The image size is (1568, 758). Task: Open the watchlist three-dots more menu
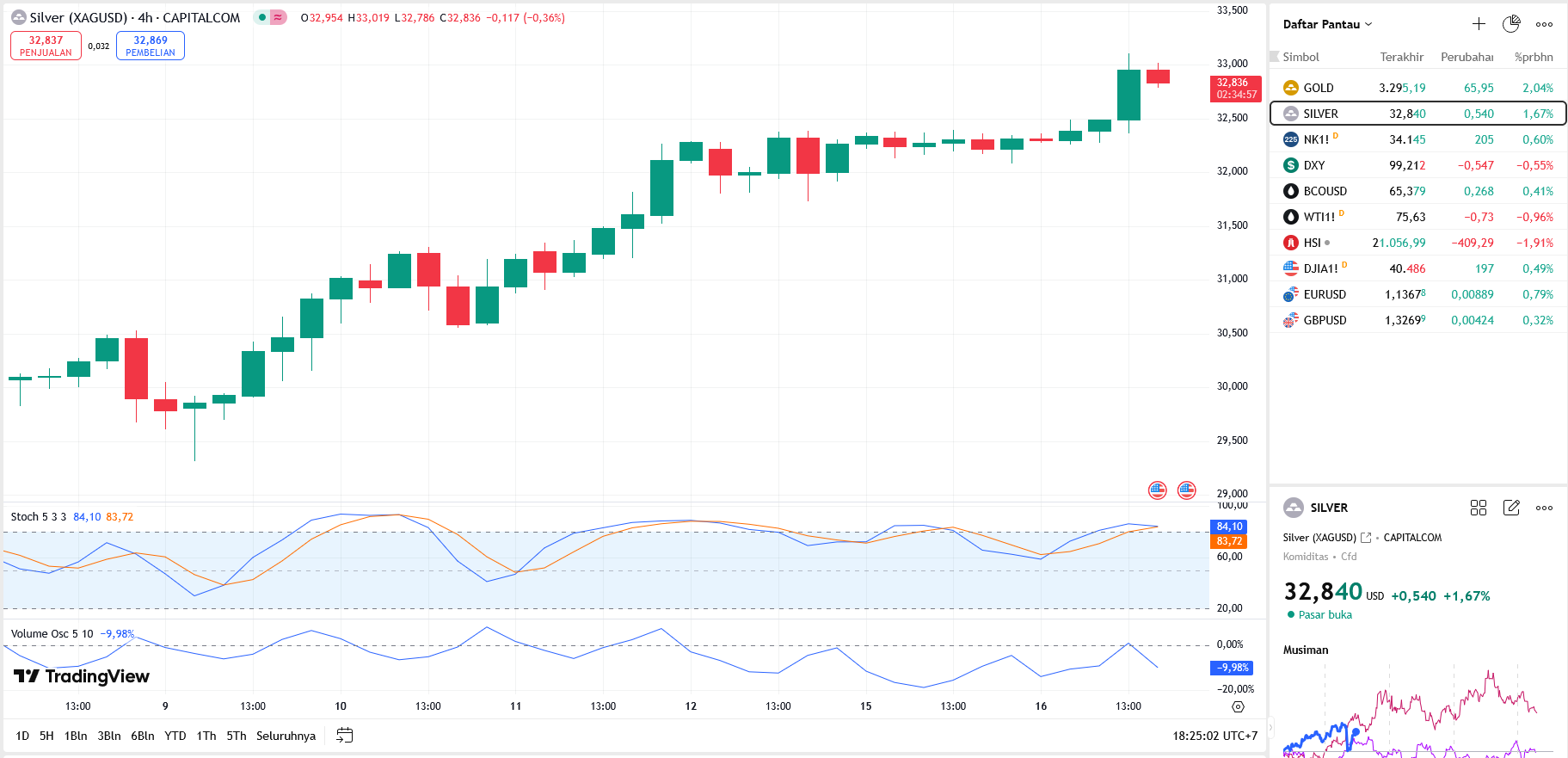point(1544,24)
